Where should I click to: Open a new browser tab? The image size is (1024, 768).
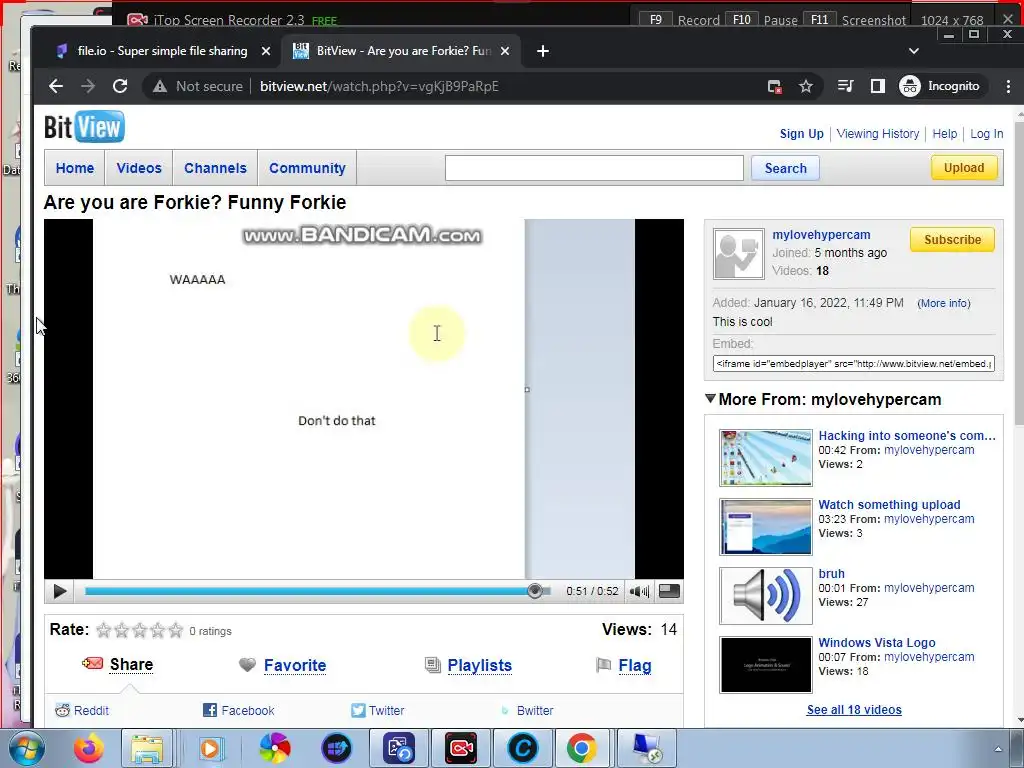[543, 51]
